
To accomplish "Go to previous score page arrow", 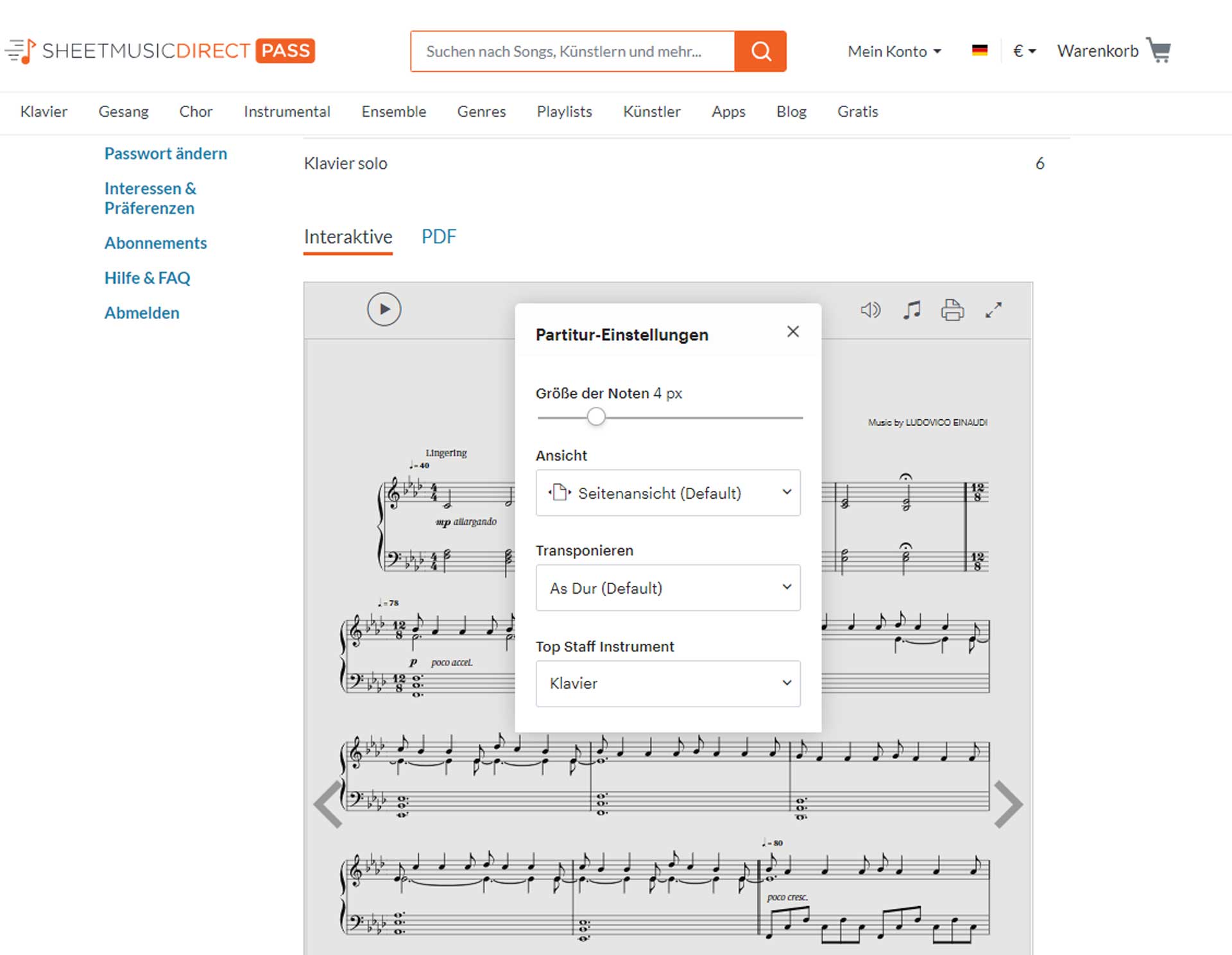I will tap(329, 804).
